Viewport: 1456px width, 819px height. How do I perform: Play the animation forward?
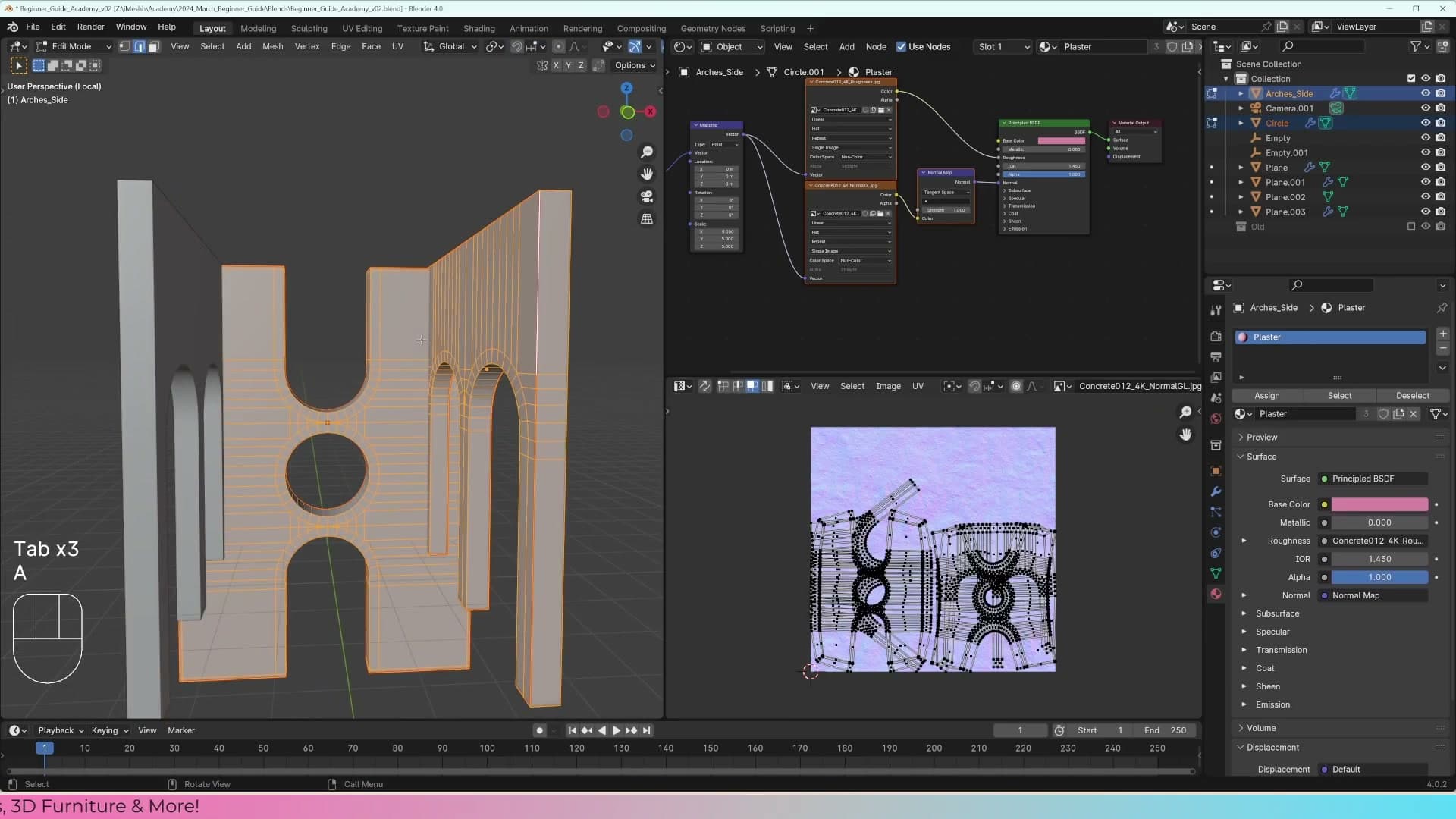[617, 731]
